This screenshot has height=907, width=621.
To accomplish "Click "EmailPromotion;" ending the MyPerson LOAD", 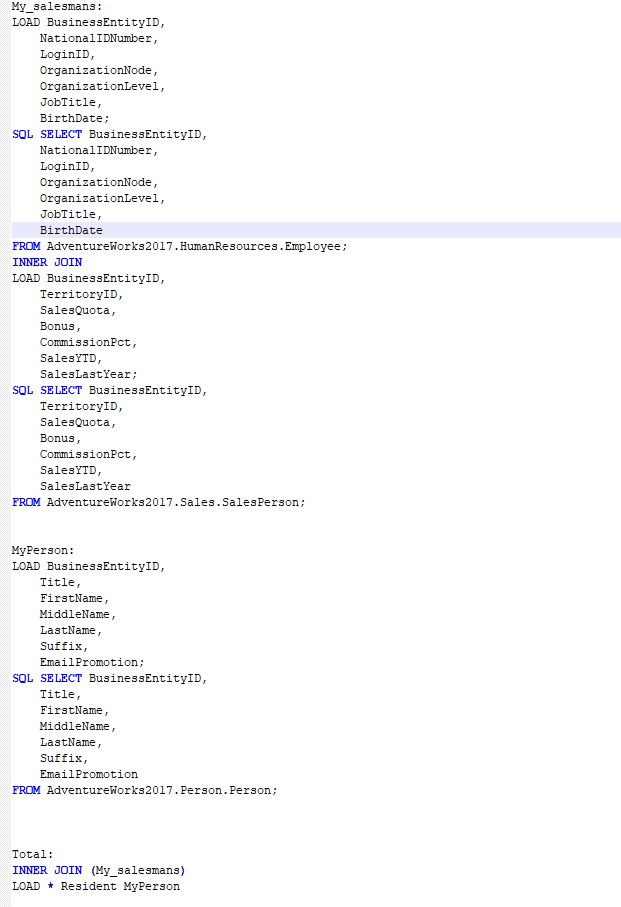I will pyautogui.click(x=92, y=663).
